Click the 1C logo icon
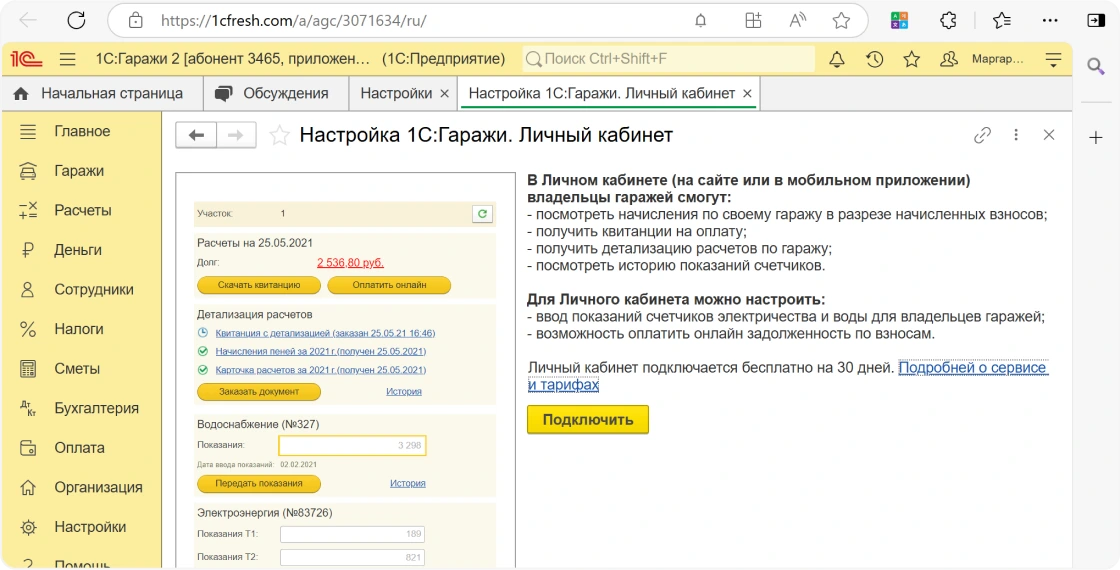The width and height of the screenshot is (1120, 570). click(x=26, y=59)
